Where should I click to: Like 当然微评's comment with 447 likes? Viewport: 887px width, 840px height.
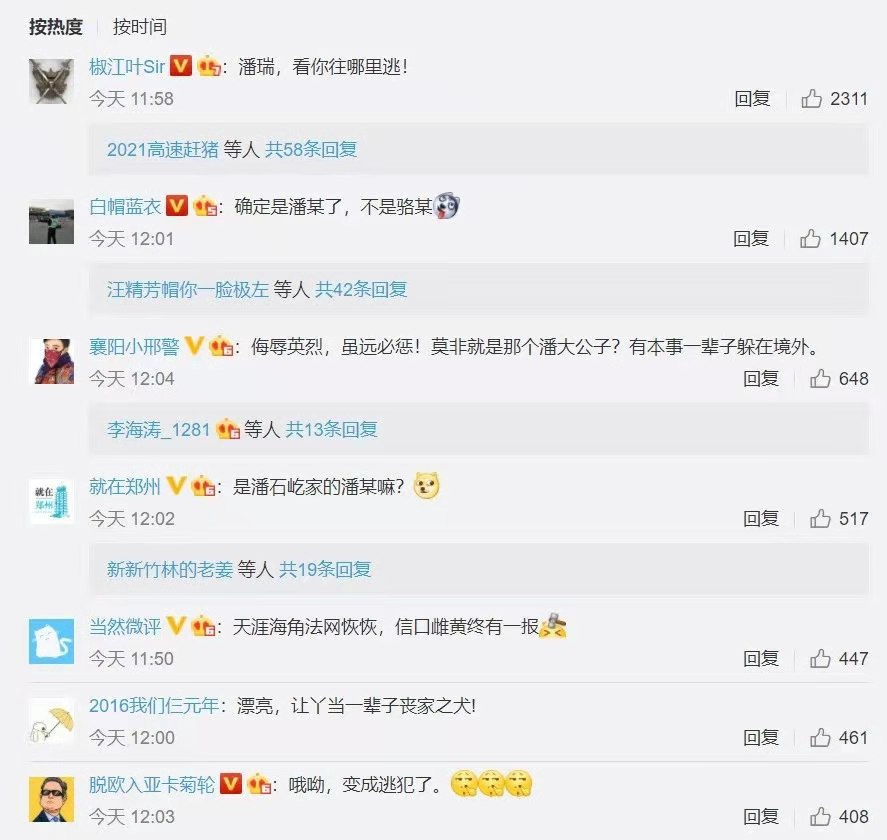[820, 658]
